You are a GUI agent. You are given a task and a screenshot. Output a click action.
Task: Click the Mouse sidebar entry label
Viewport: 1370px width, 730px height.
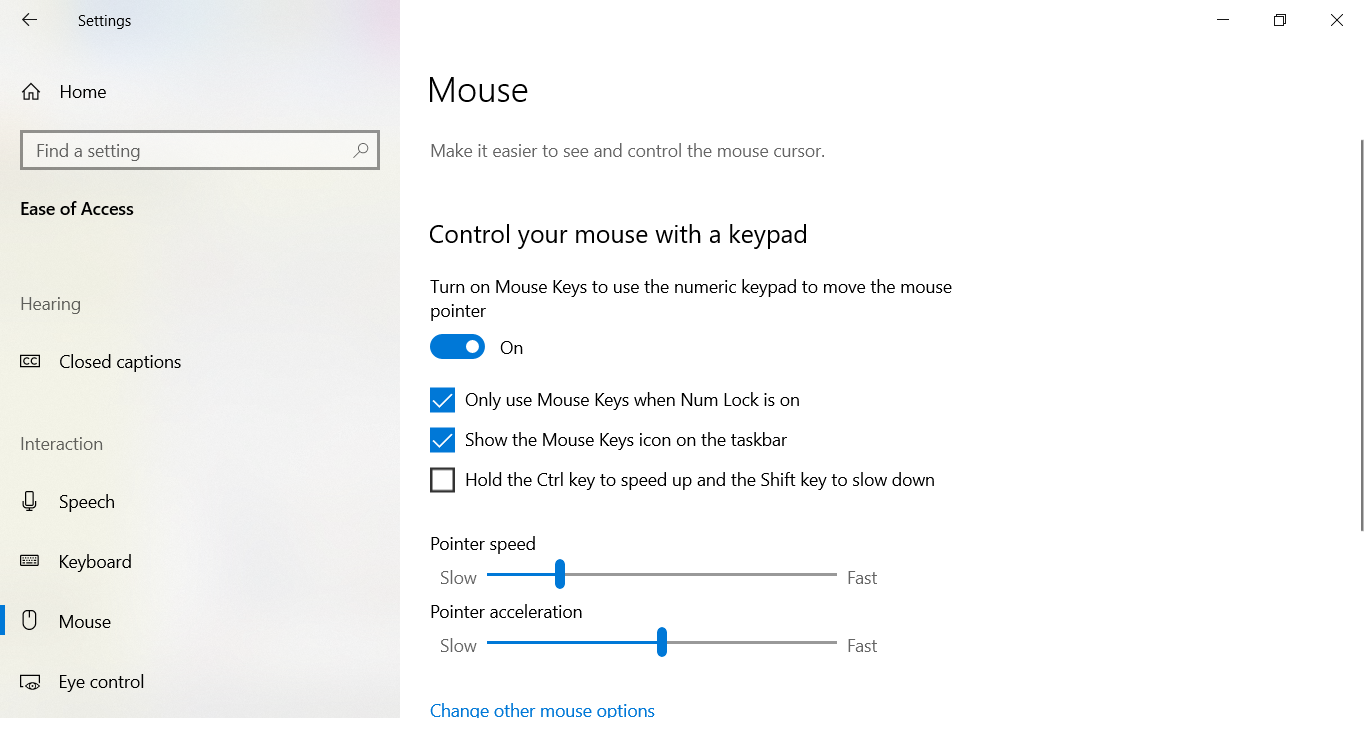(86, 621)
